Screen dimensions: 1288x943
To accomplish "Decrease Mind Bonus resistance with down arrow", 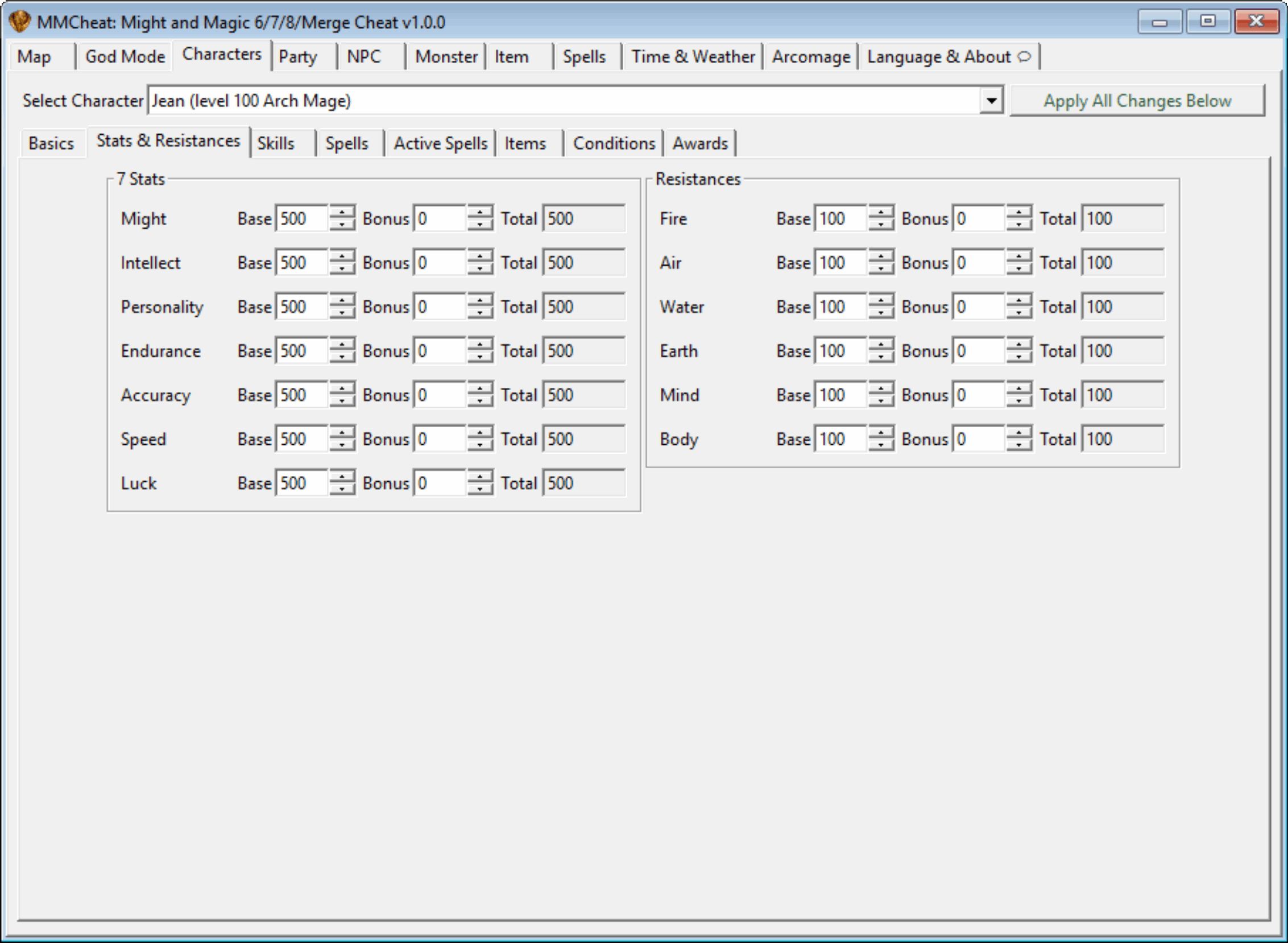I will click(x=1019, y=402).
